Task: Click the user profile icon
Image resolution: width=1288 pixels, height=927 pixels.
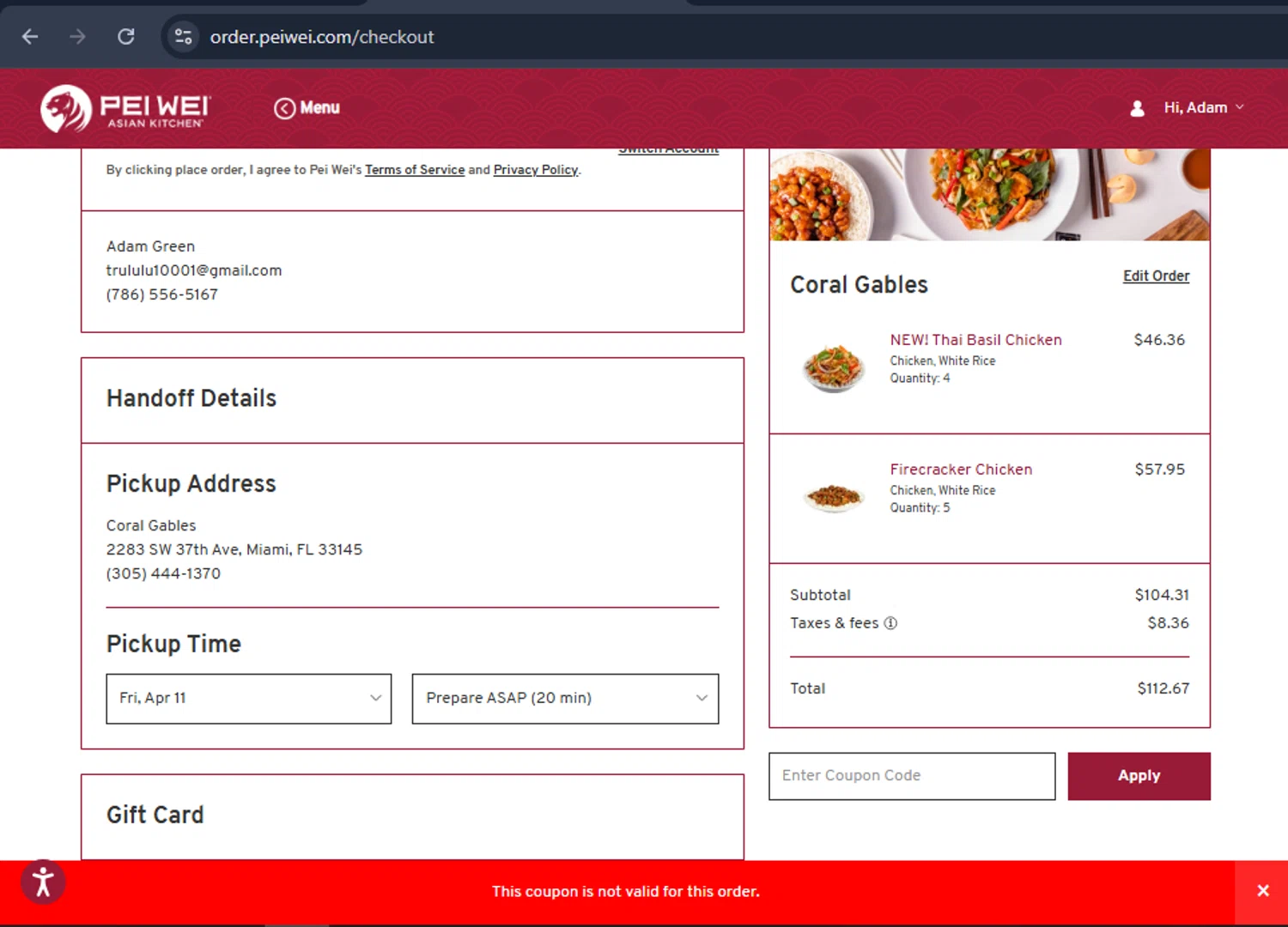Action: coord(1137,108)
